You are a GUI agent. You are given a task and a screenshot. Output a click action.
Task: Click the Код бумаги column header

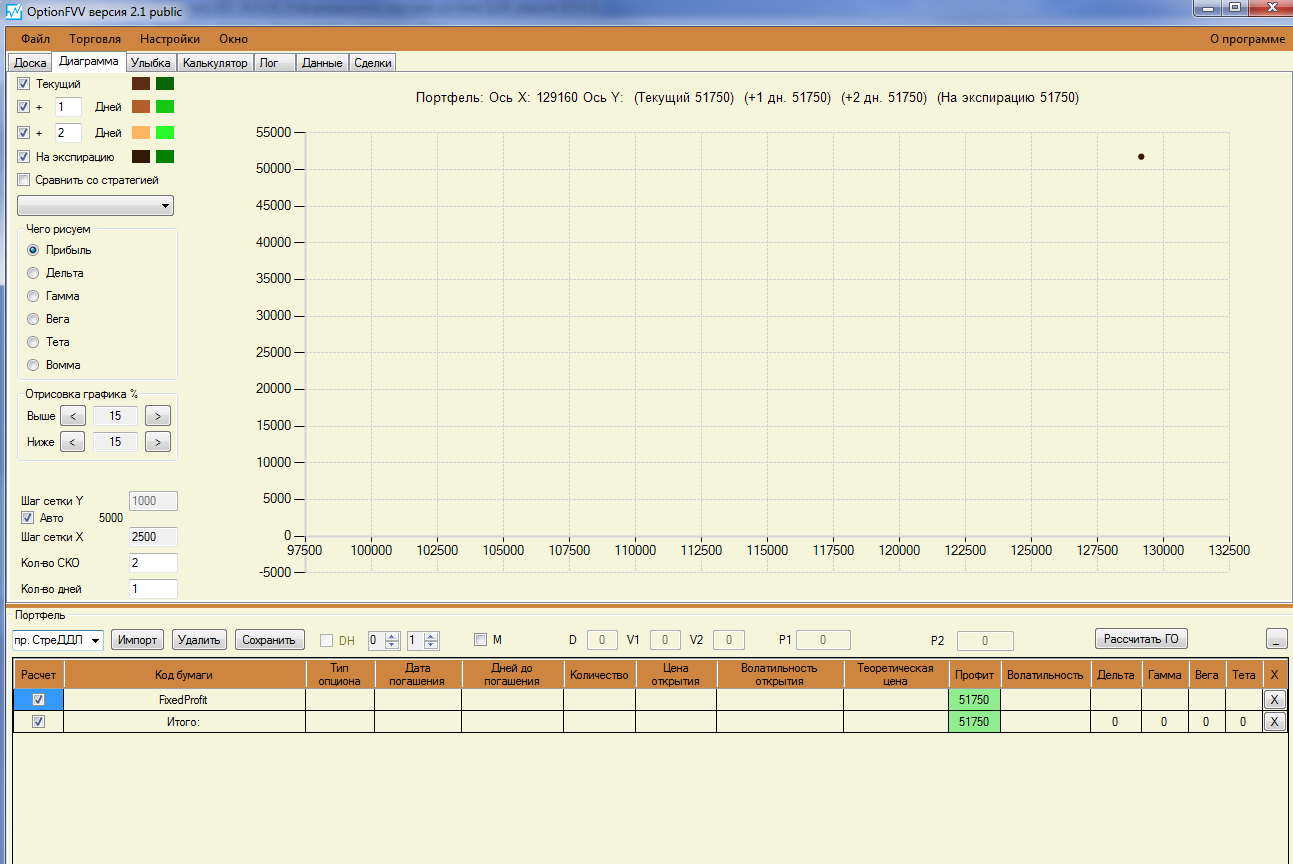pyautogui.click(x=184, y=675)
